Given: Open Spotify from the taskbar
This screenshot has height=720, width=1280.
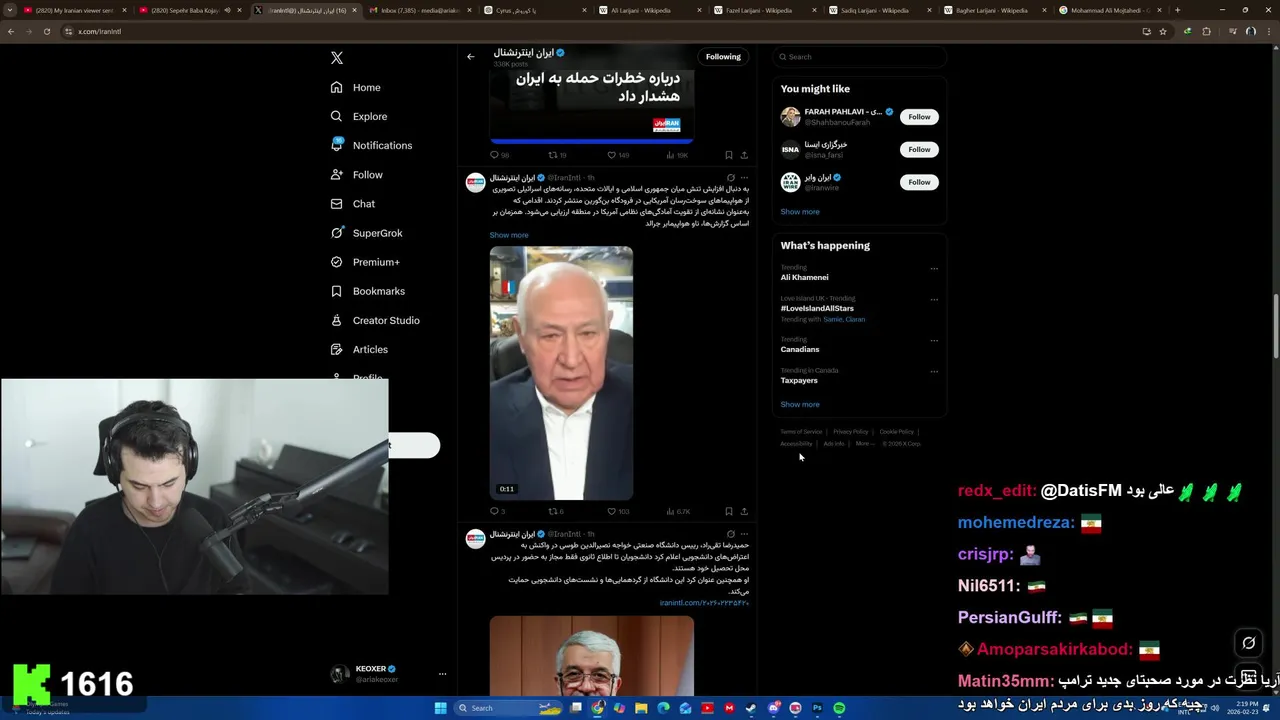Looking at the screenshot, I should pyautogui.click(x=838, y=708).
